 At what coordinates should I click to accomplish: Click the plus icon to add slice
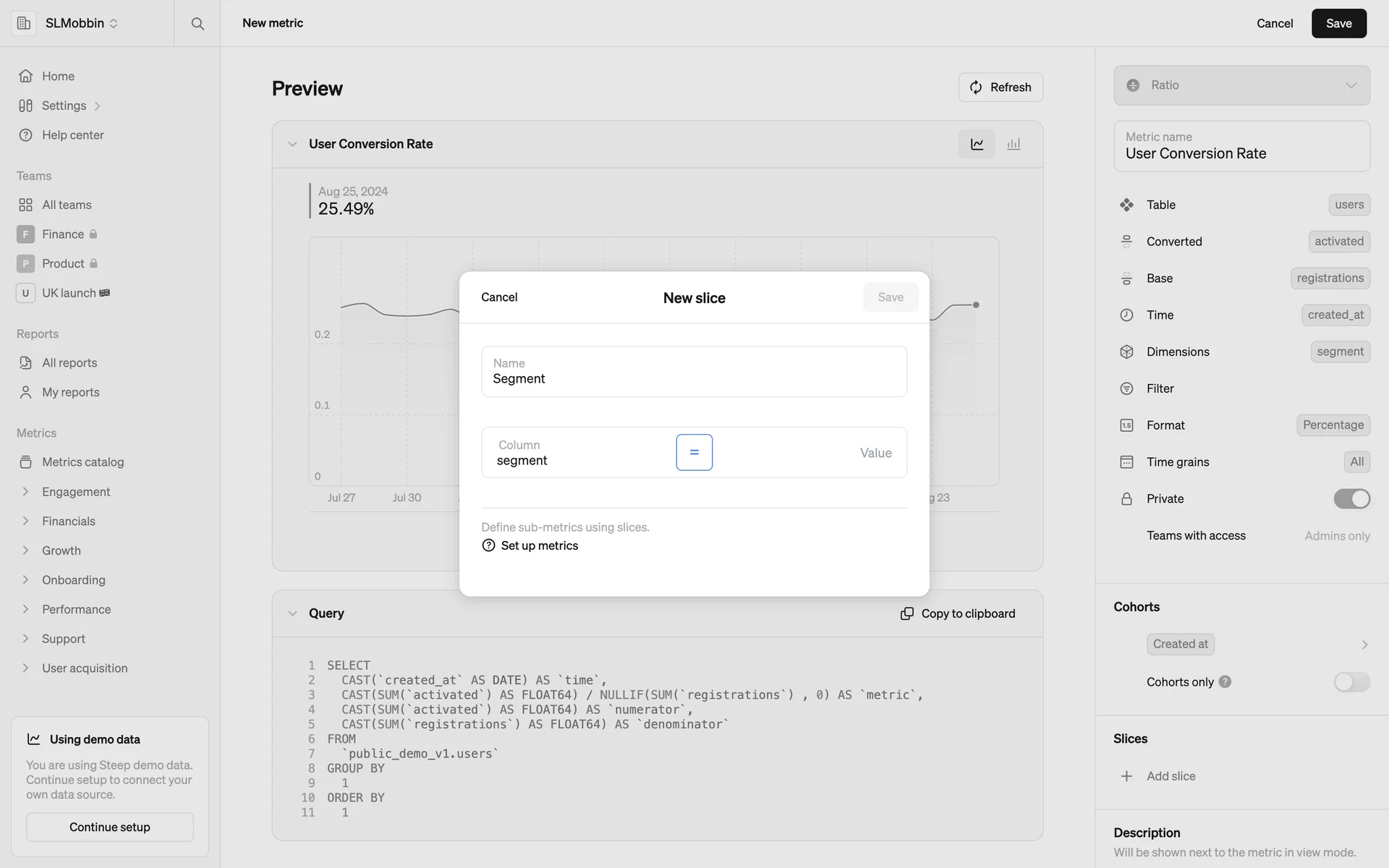click(x=1126, y=776)
